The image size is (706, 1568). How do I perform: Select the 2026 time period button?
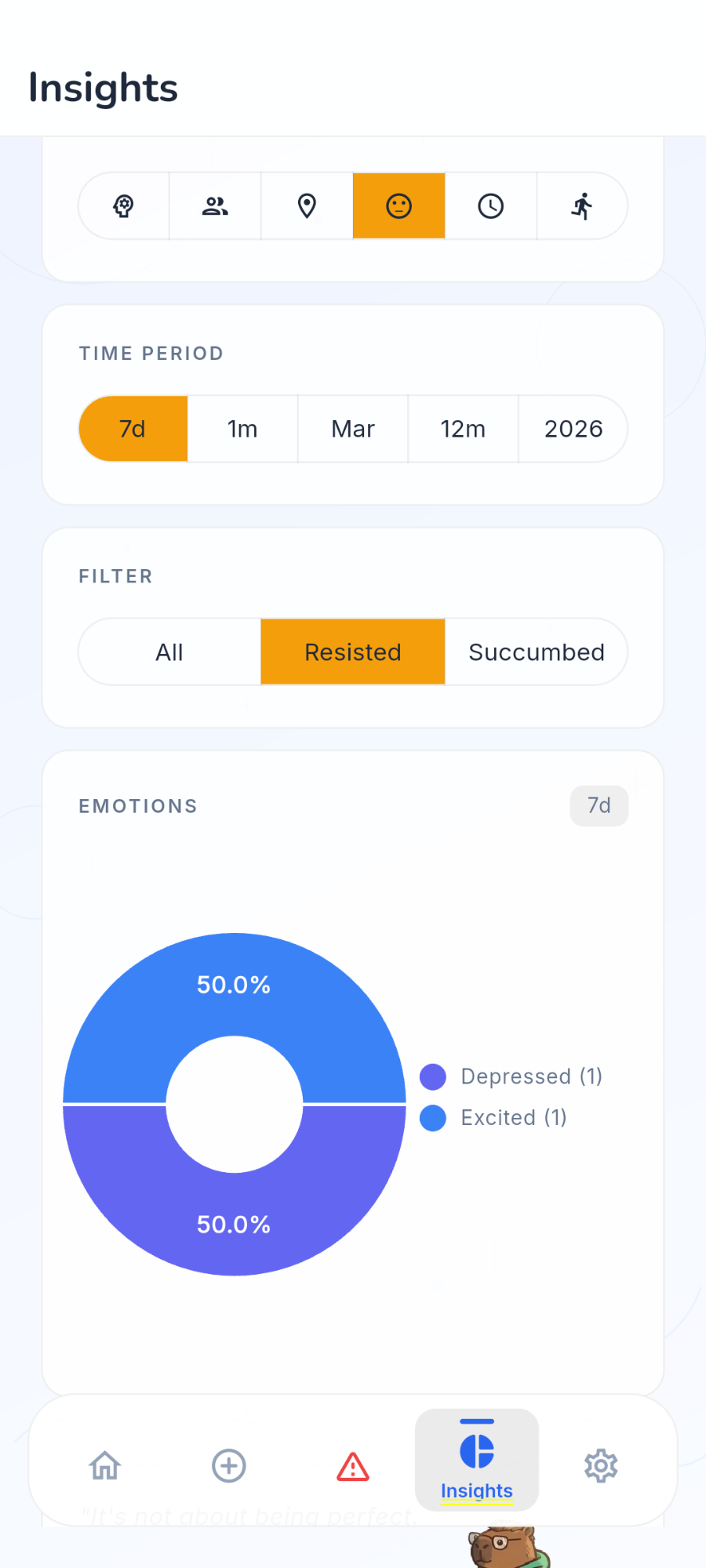[573, 429]
